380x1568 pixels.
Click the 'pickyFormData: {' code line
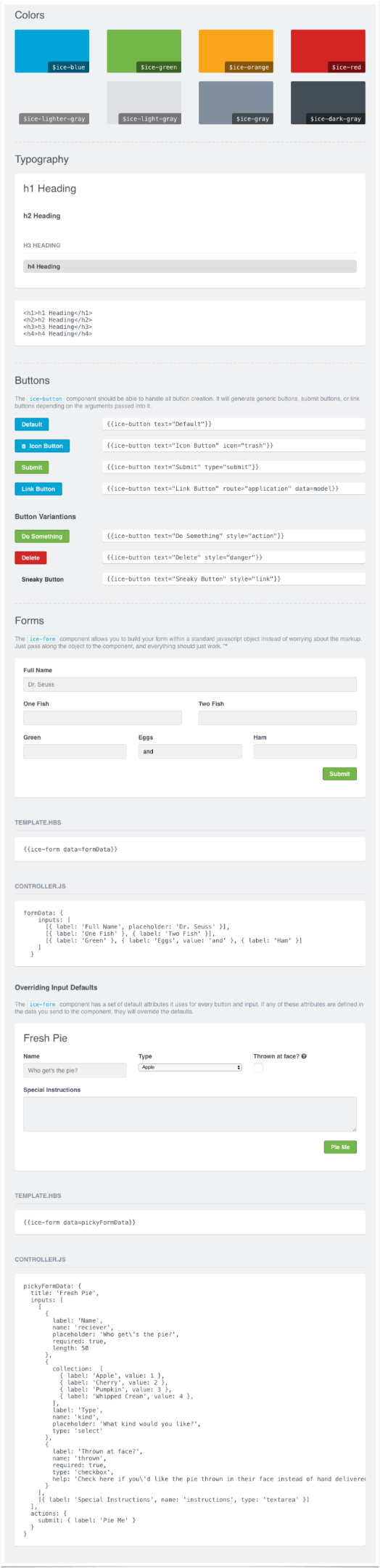(52, 1286)
